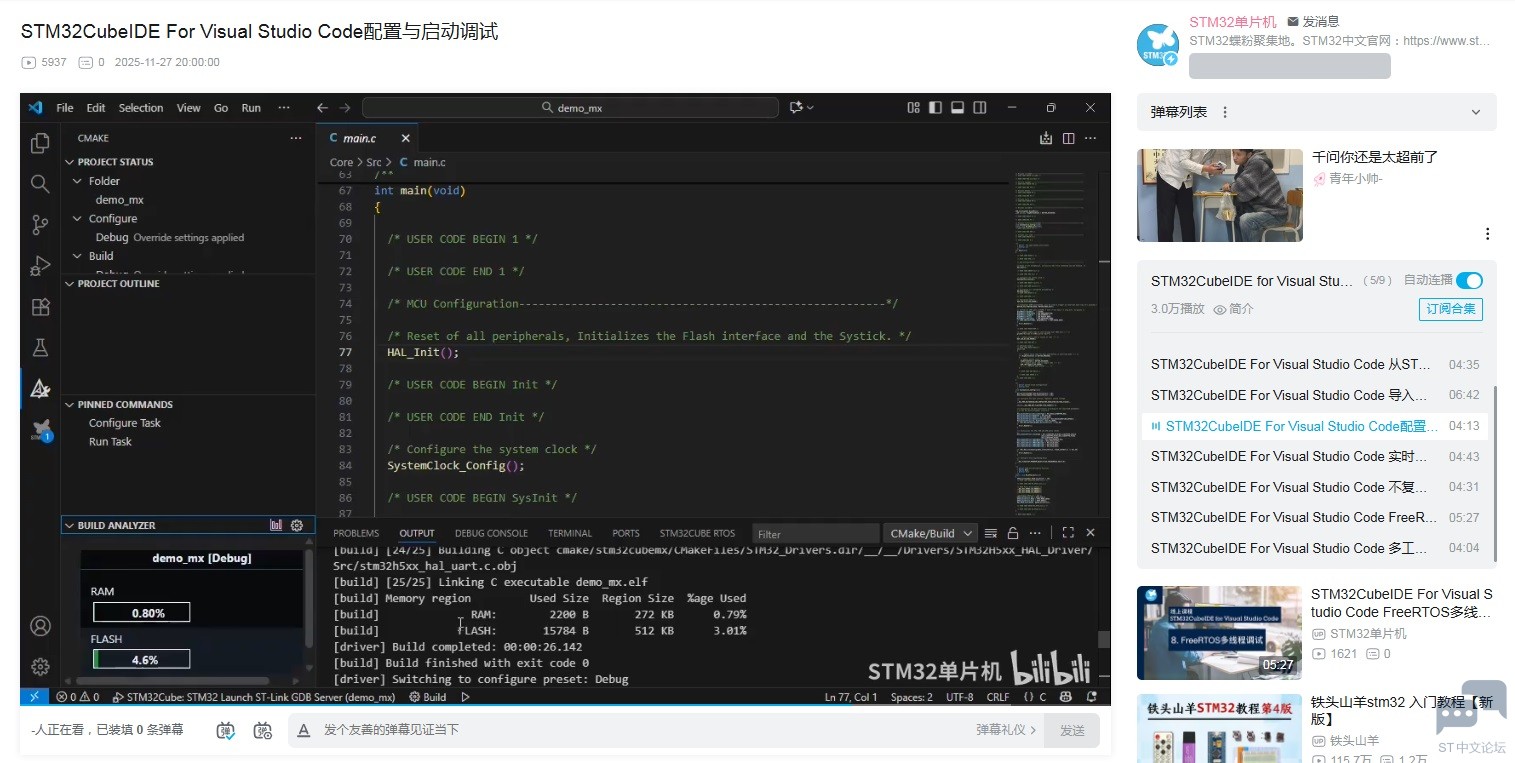Clear the output panel list icon
1515x763 pixels.
[x=991, y=533]
